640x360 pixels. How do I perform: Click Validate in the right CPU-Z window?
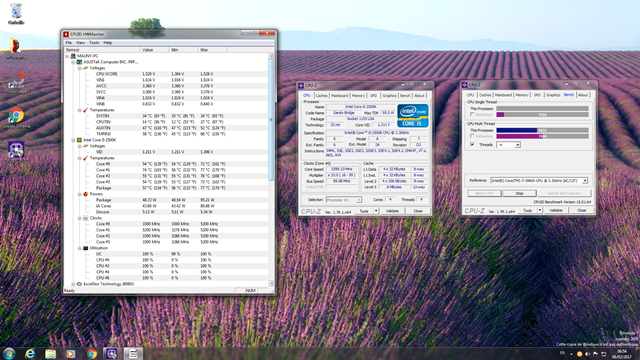tap(556, 210)
